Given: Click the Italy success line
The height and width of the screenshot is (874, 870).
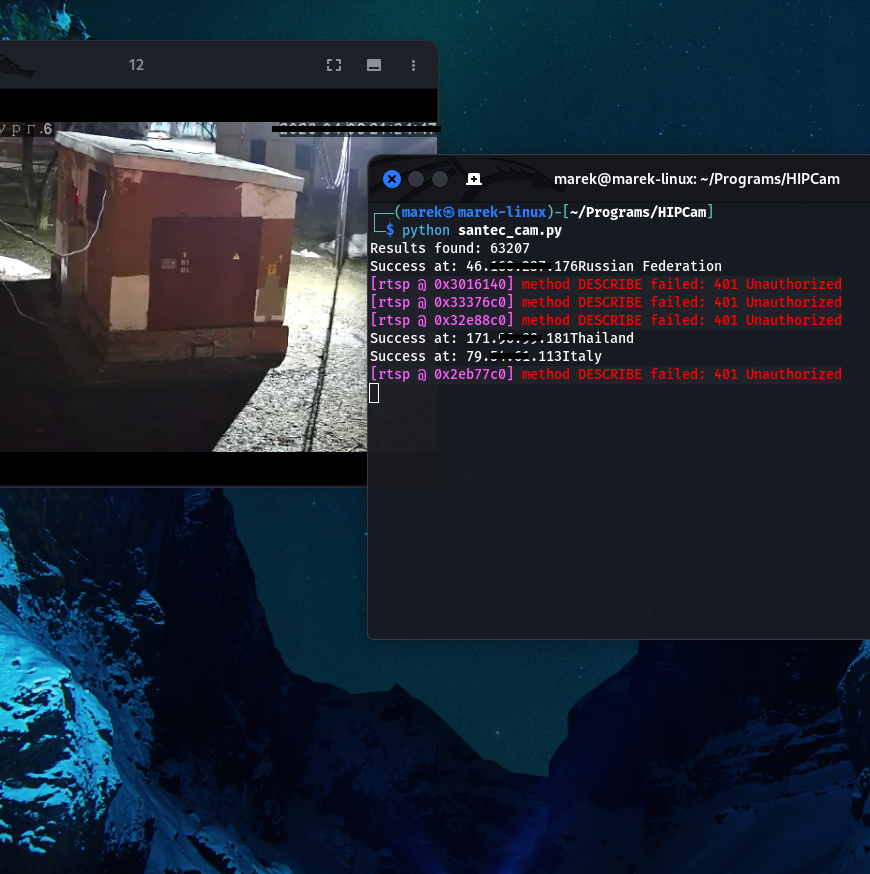Looking at the screenshot, I should coord(485,356).
